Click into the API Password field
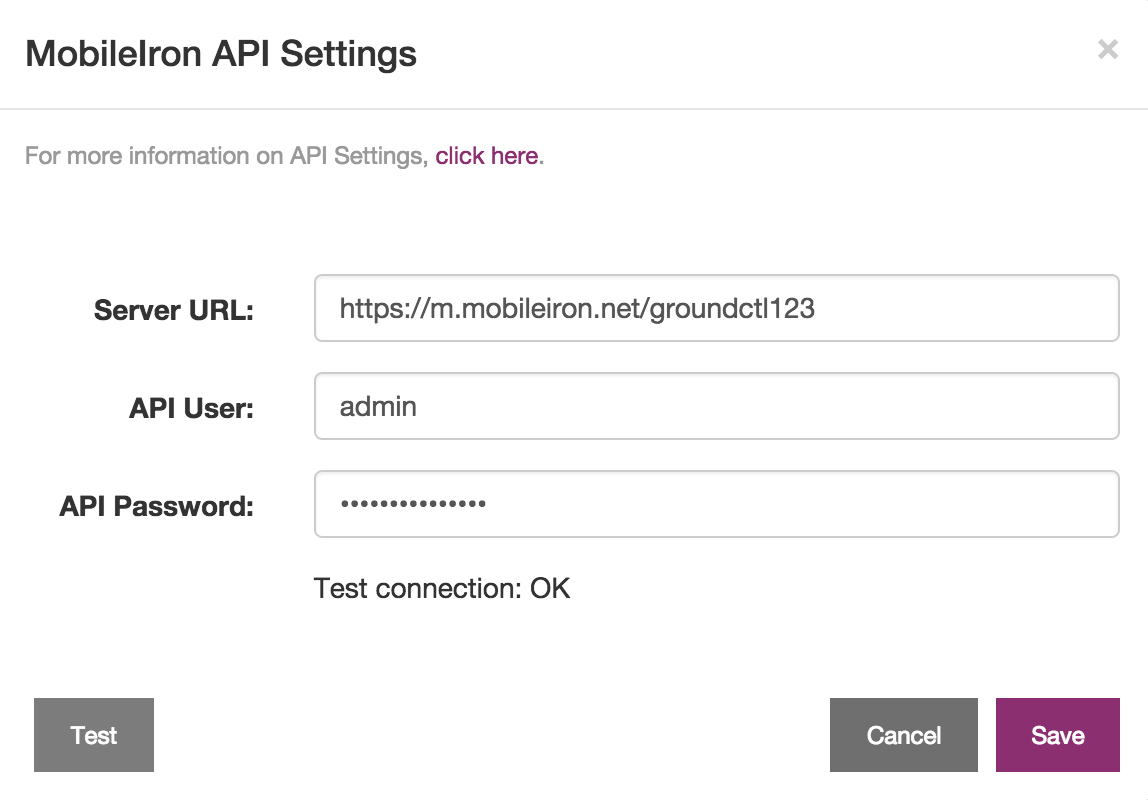 (x=717, y=504)
